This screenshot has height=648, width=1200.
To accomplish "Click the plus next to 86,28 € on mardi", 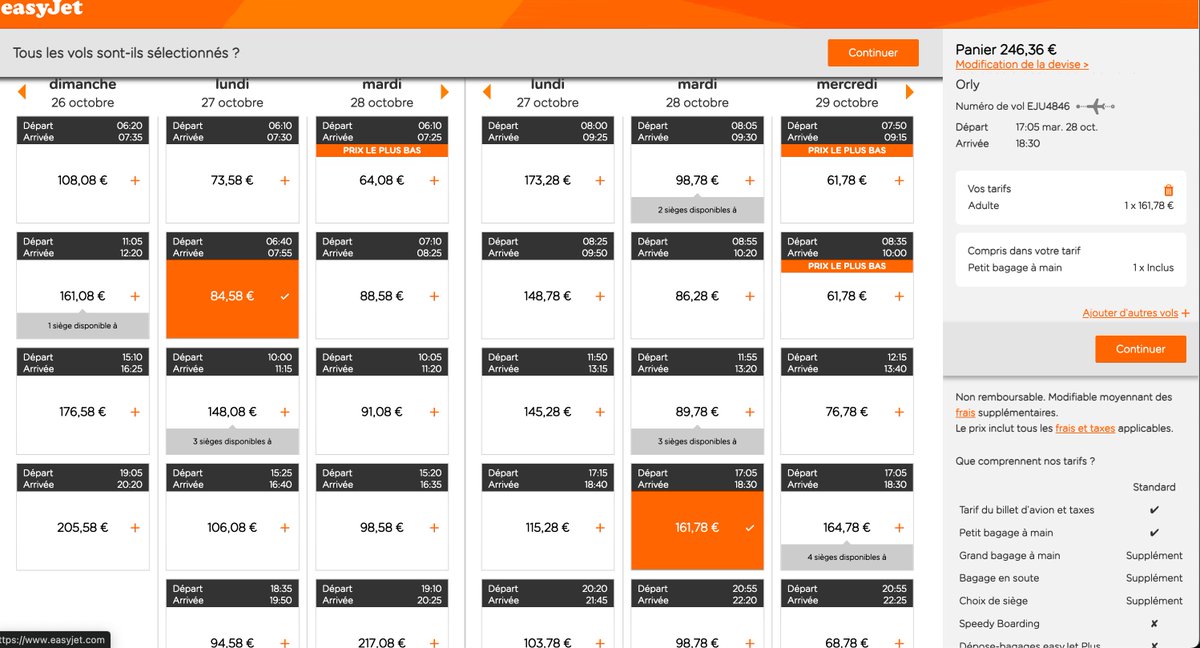I will (750, 297).
